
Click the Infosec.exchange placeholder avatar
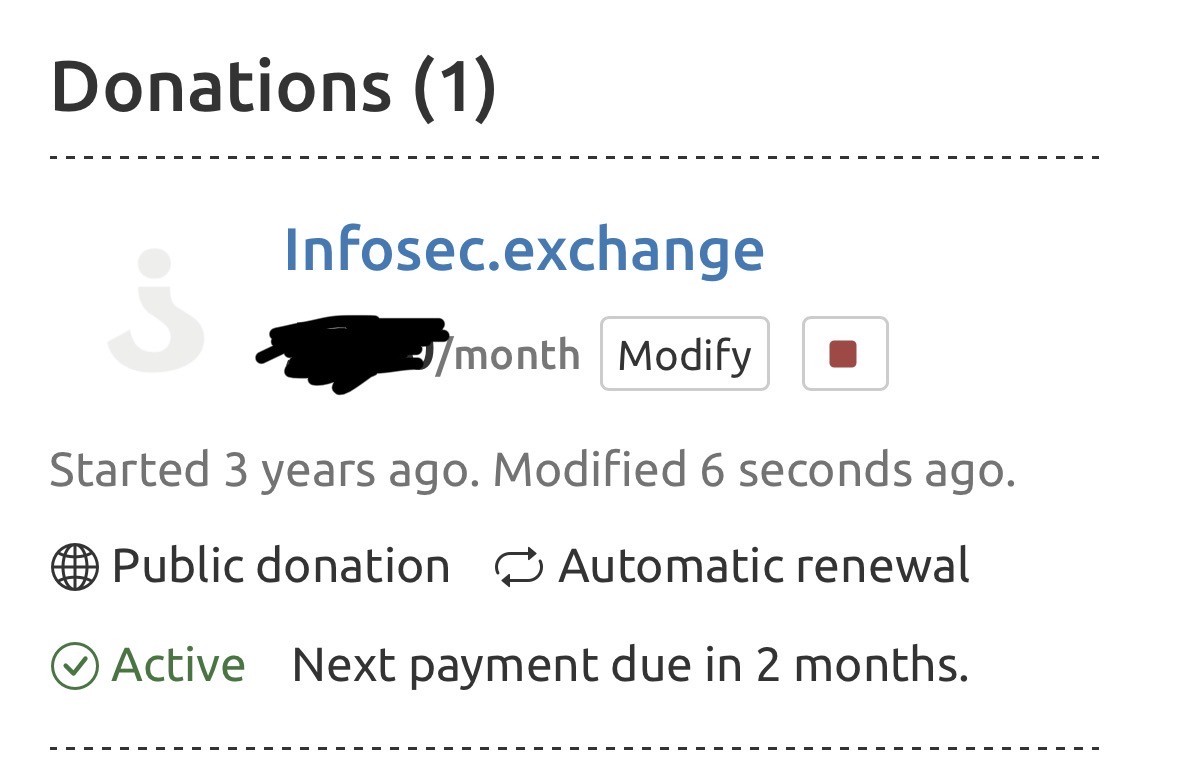(x=157, y=311)
